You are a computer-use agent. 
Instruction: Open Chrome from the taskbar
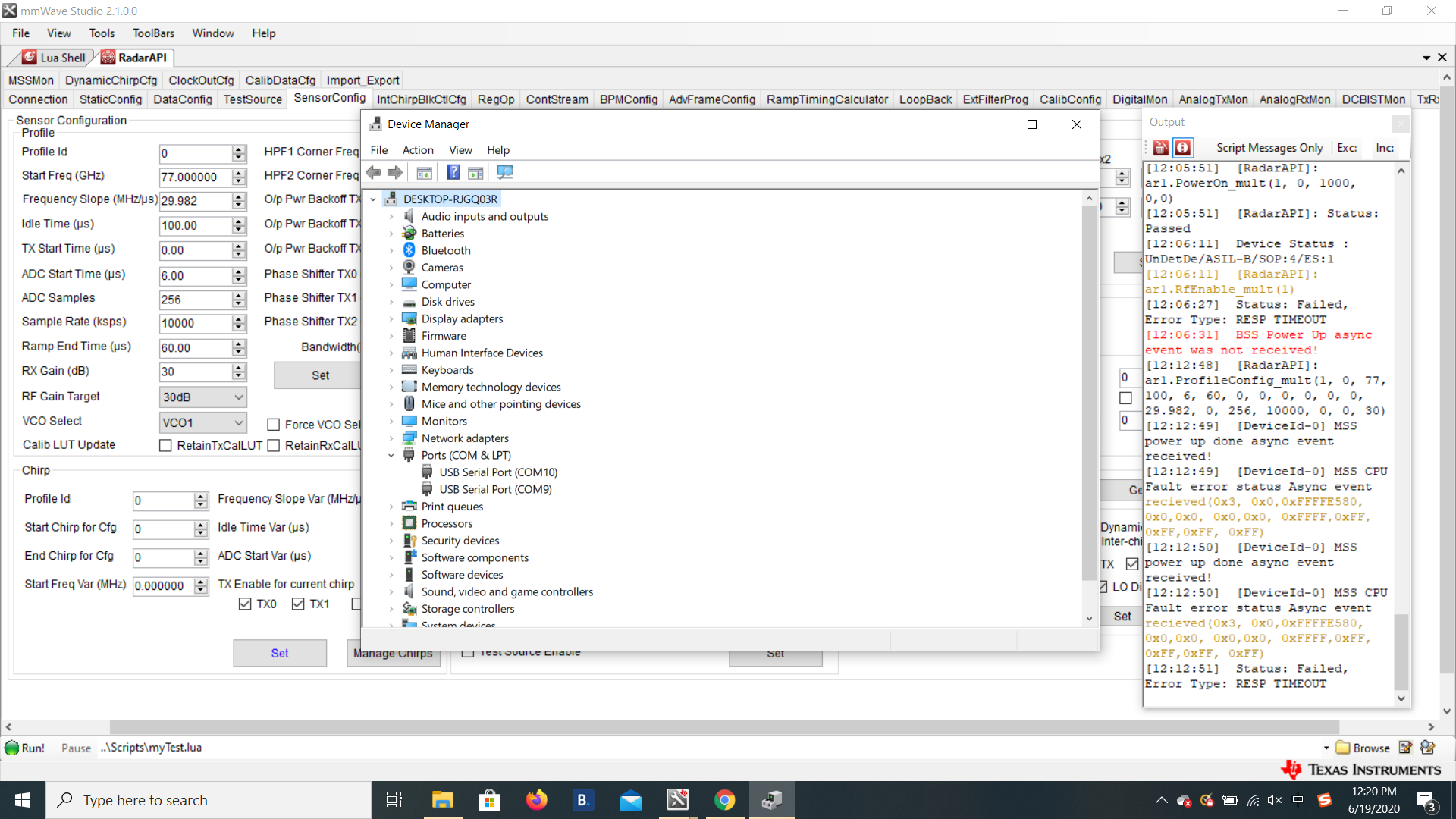[x=725, y=800]
